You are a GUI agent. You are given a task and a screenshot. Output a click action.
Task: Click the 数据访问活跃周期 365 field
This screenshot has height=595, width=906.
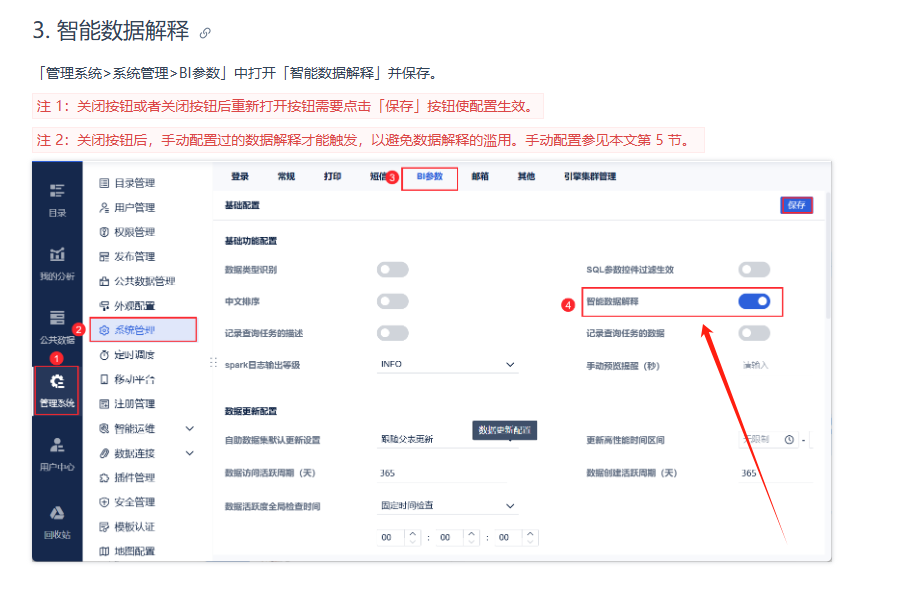[x=442, y=473]
